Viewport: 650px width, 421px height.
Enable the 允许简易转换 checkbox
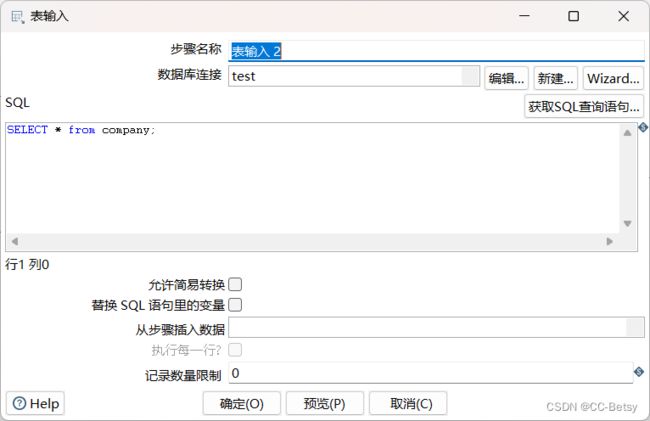pyautogui.click(x=235, y=285)
